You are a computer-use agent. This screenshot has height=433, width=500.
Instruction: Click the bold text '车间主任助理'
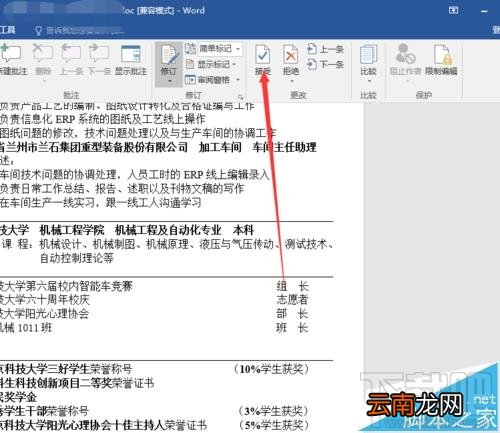point(284,147)
